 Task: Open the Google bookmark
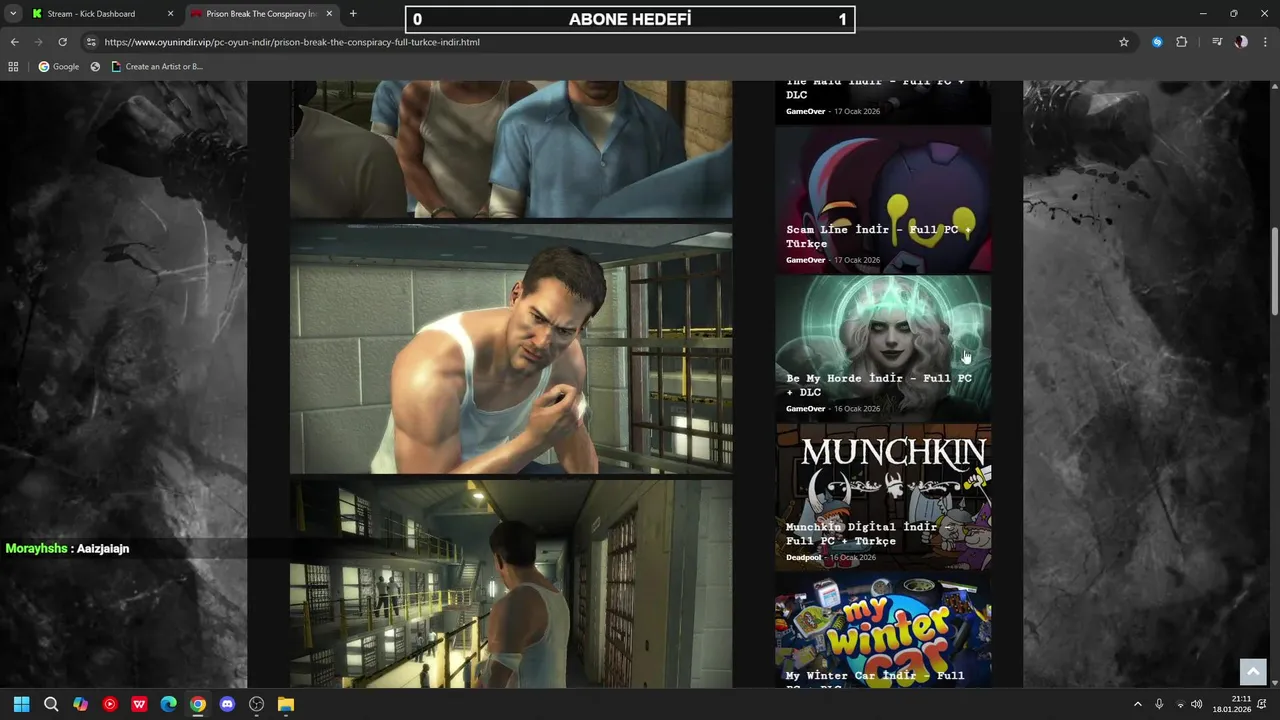[58, 67]
